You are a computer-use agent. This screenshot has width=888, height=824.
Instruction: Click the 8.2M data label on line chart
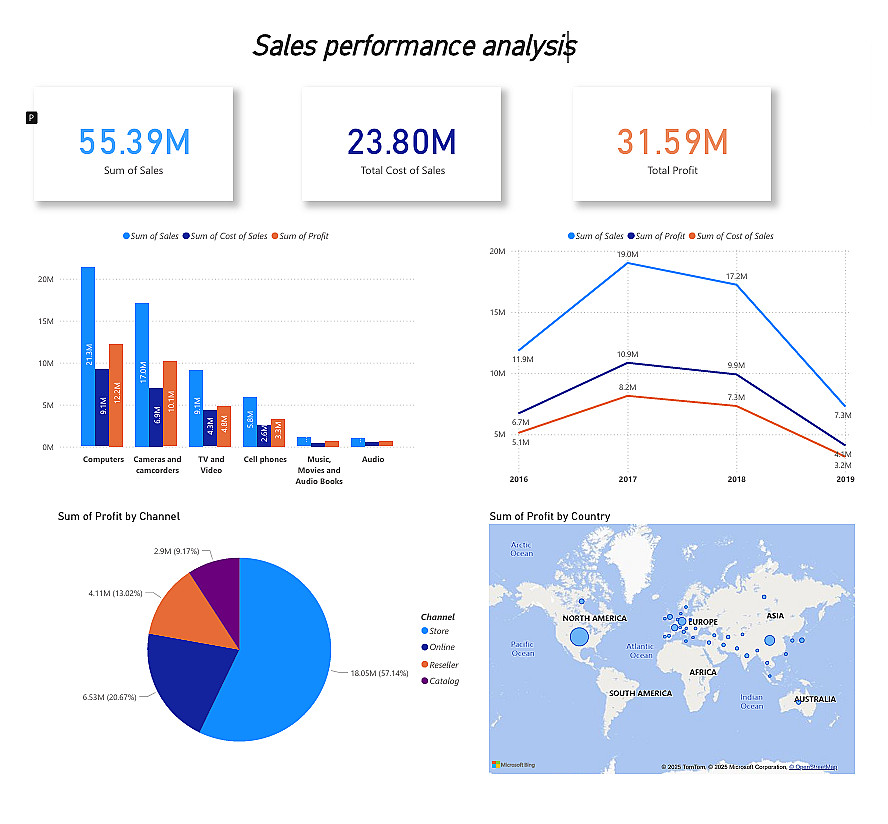627,387
